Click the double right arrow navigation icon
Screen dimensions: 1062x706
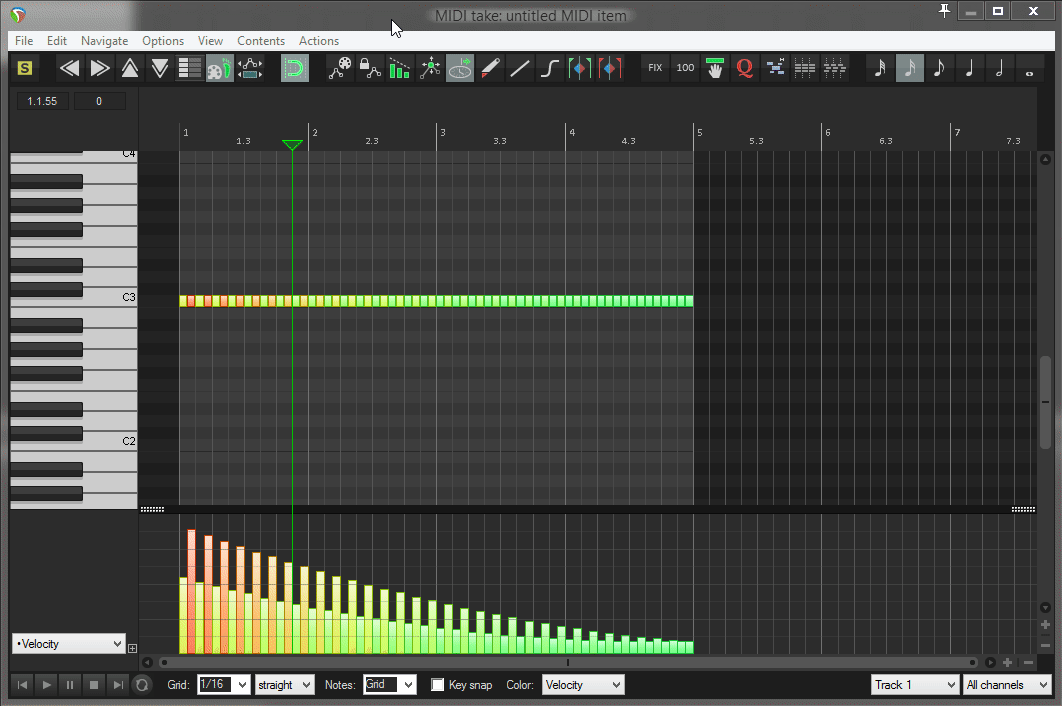click(x=100, y=68)
